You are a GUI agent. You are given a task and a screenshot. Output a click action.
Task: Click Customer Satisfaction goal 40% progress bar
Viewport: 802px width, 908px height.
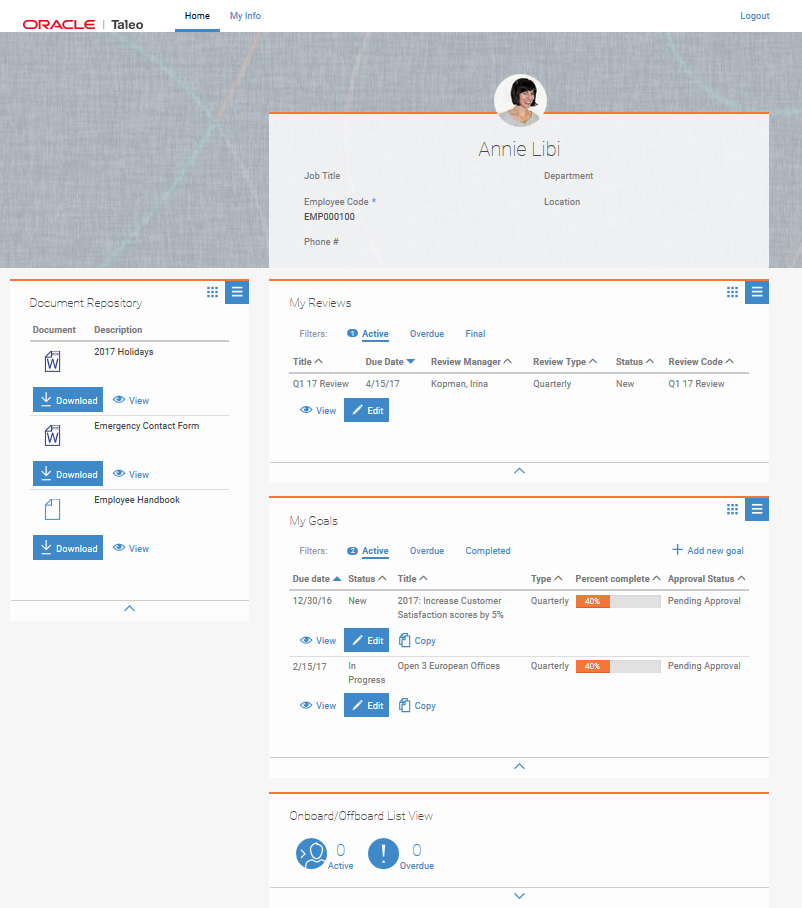(618, 601)
